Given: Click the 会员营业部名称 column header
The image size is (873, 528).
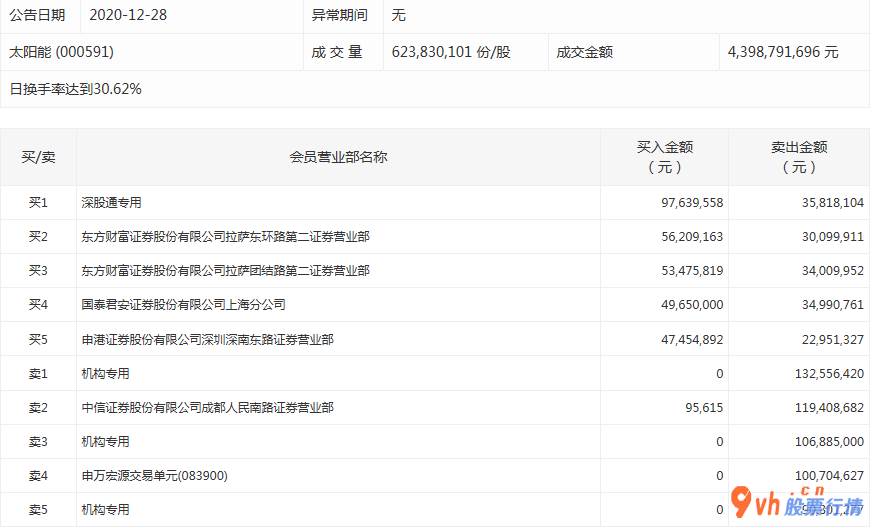Looking at the screenshot, I should (338, 157).
